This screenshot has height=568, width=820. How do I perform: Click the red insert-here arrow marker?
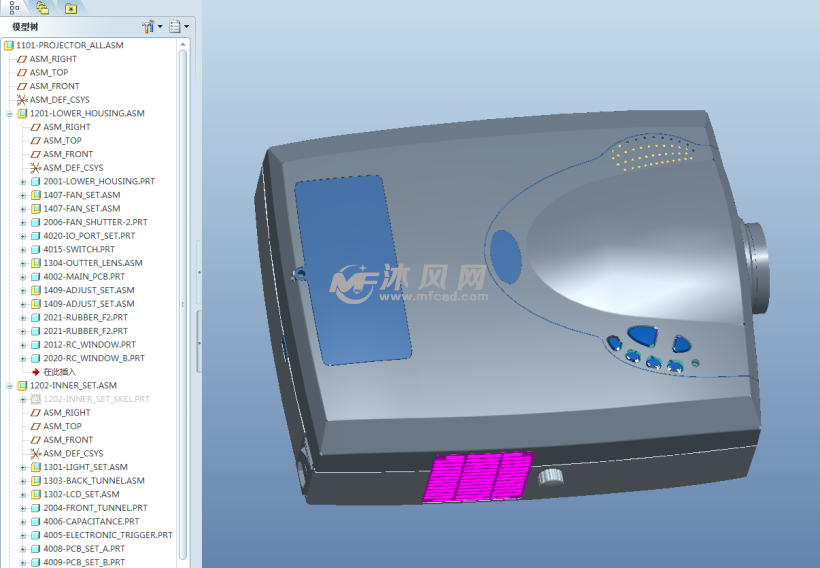click(x=35, y=372)
